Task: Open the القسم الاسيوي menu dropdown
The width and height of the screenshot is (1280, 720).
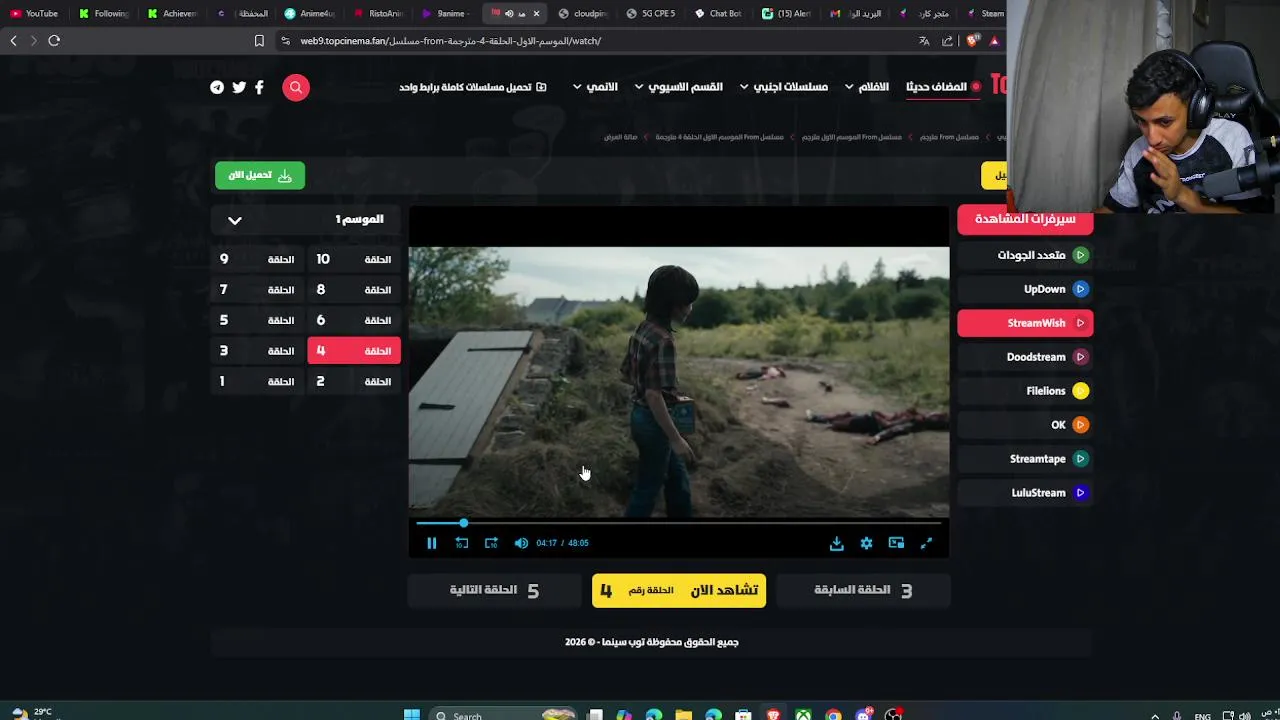Action: point(678,87)
